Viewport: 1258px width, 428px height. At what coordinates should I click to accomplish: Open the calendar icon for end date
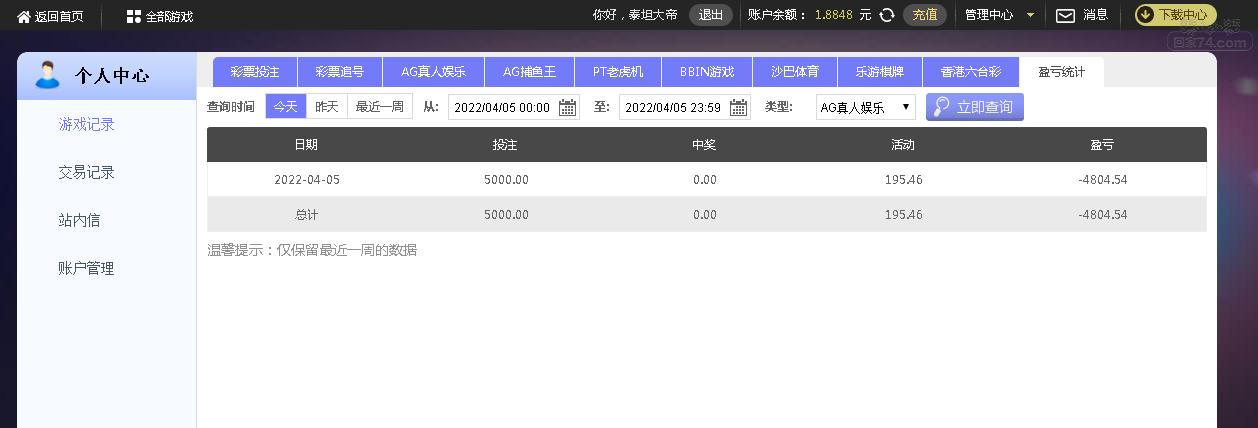click(738, 107)
